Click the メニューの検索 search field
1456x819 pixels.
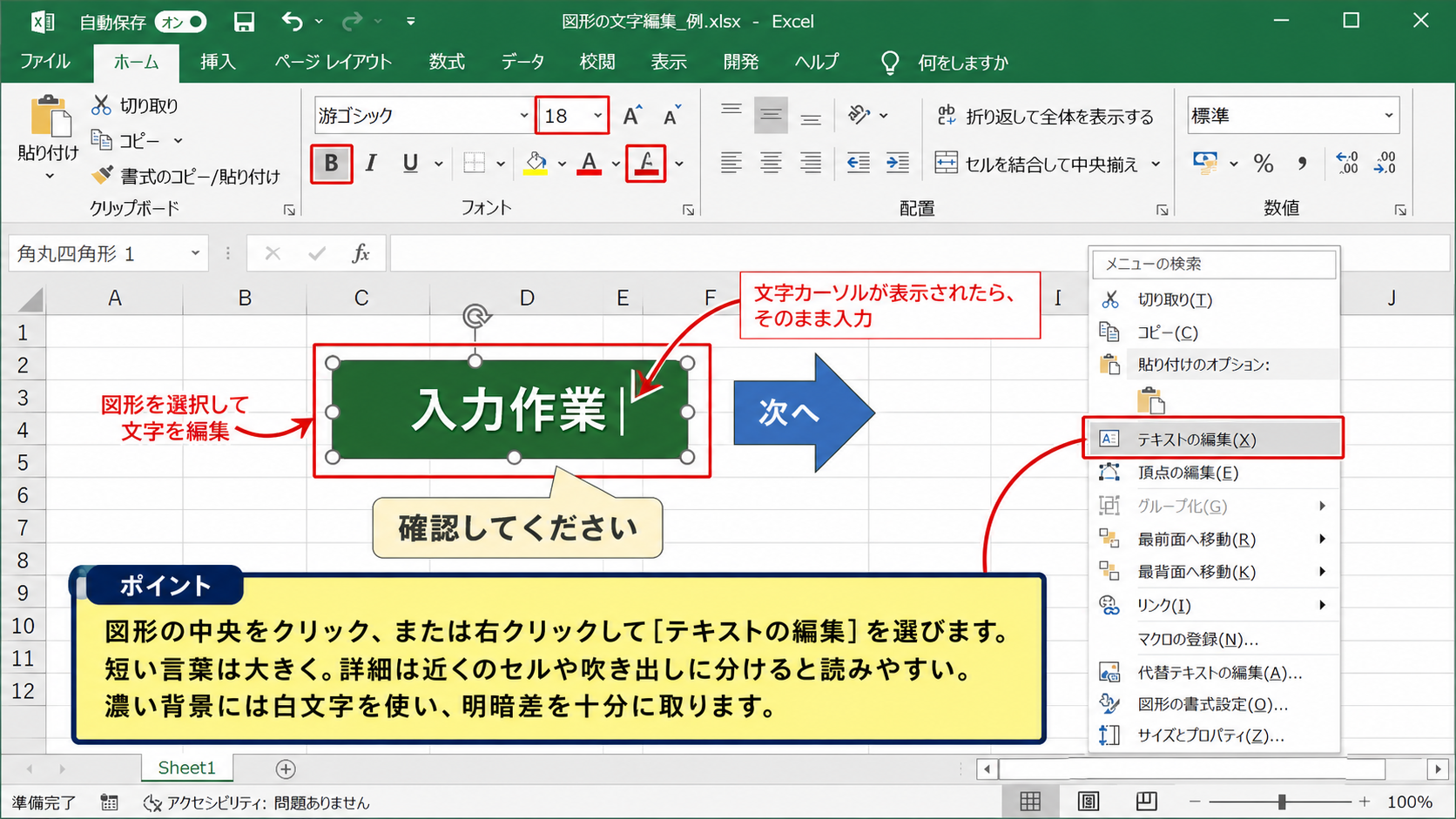[x=1214, y=264]
